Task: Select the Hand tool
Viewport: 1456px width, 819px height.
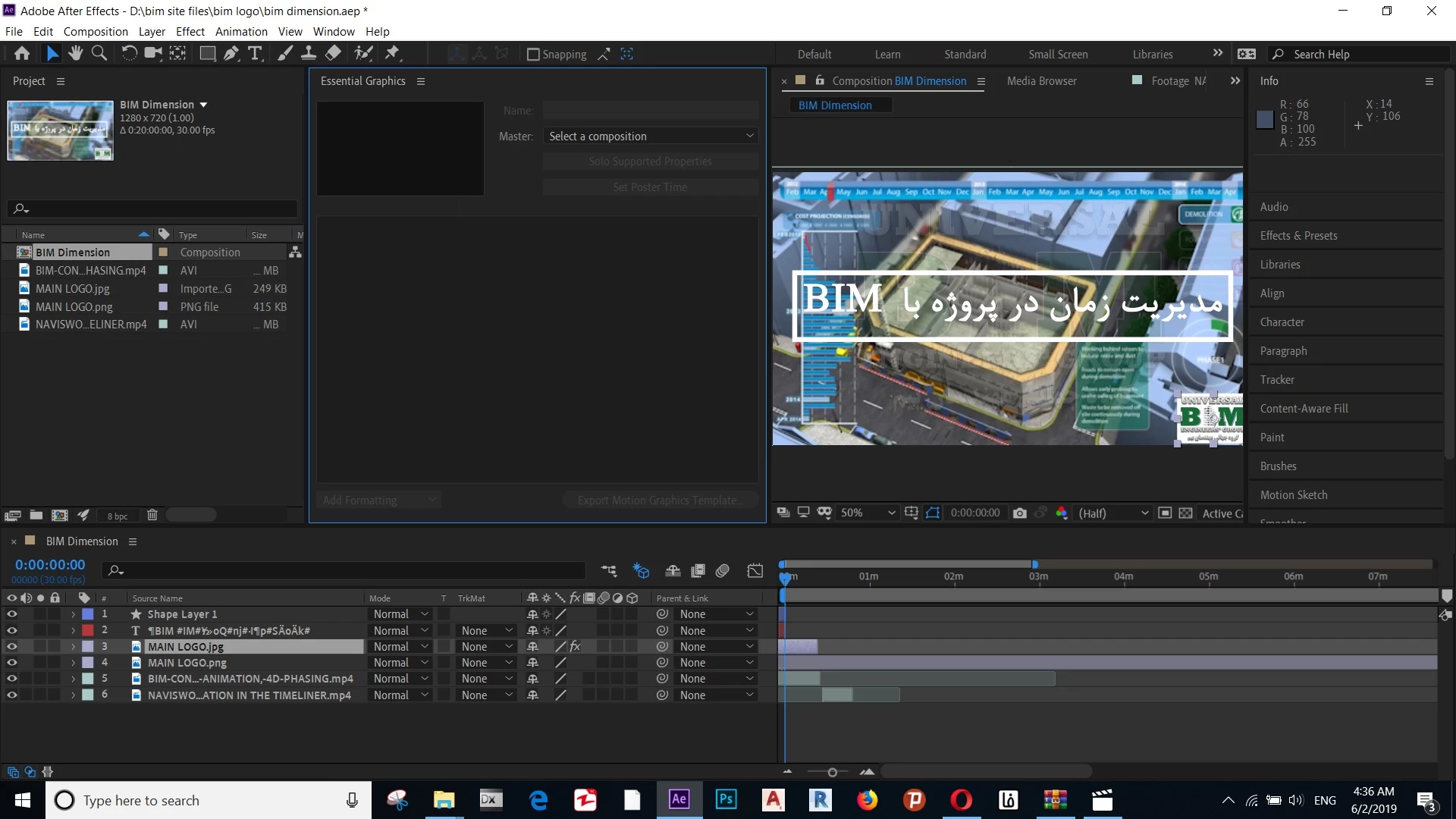Action: point(75,54)
